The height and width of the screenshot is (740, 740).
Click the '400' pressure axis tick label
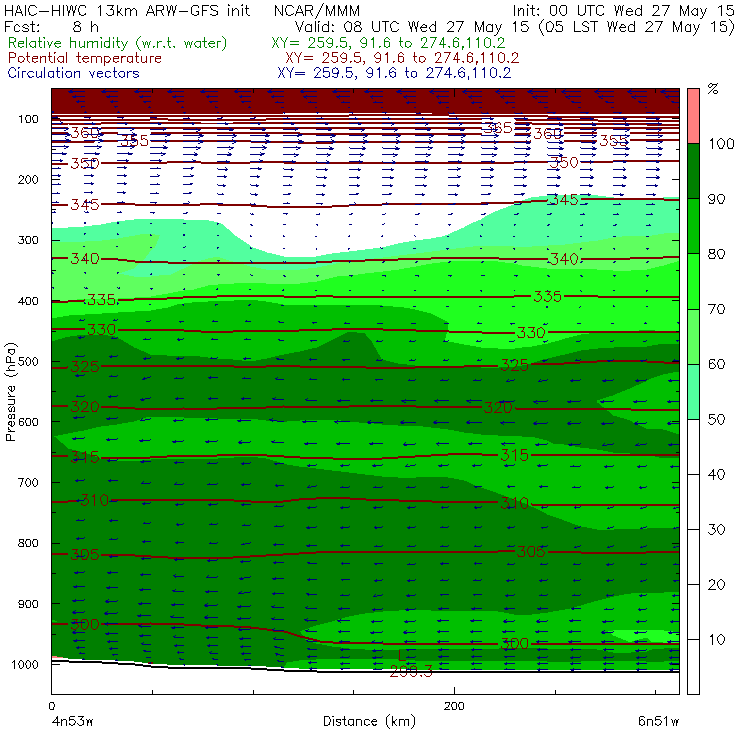[28, 301]
